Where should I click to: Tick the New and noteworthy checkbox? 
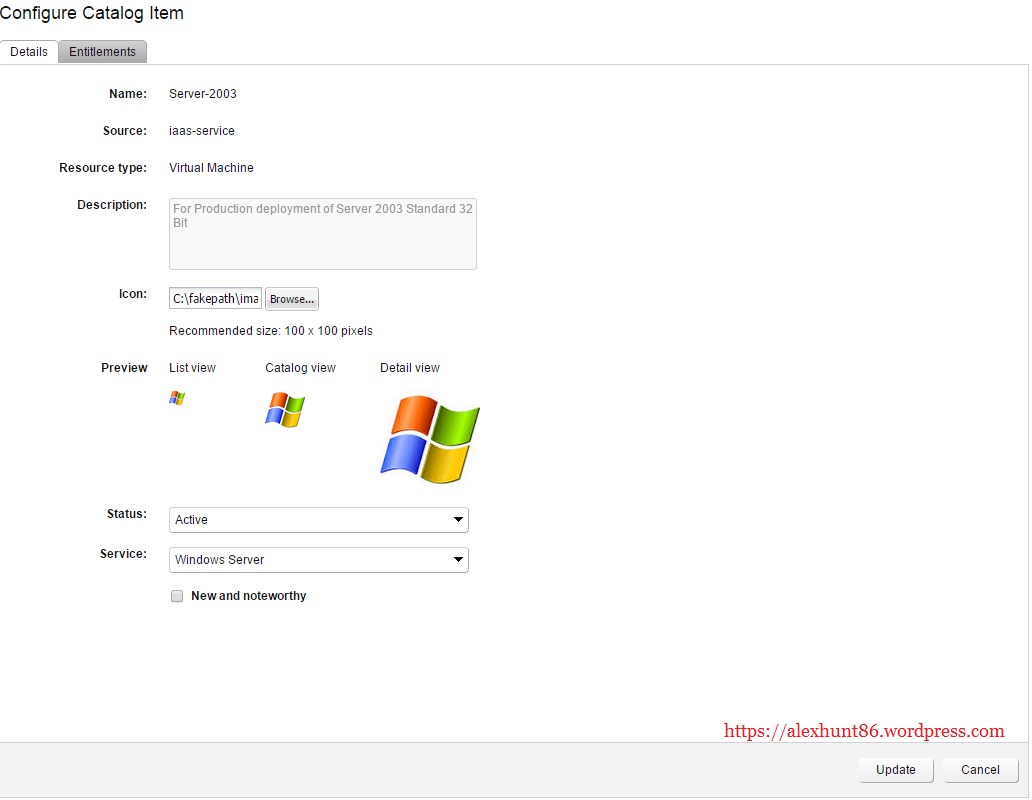coord(177,596)
